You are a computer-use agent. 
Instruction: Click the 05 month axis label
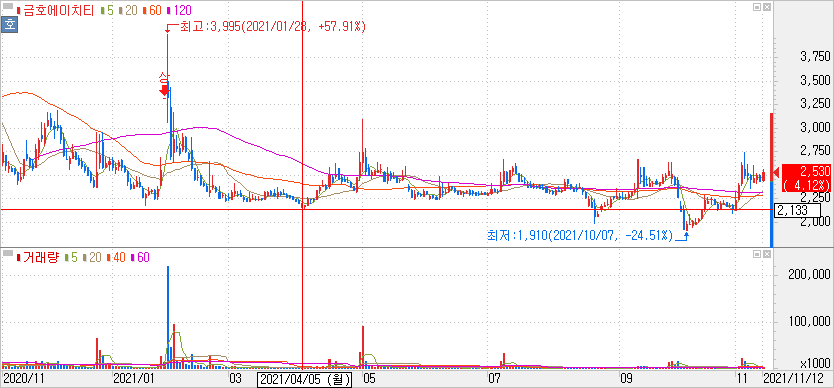369,378
